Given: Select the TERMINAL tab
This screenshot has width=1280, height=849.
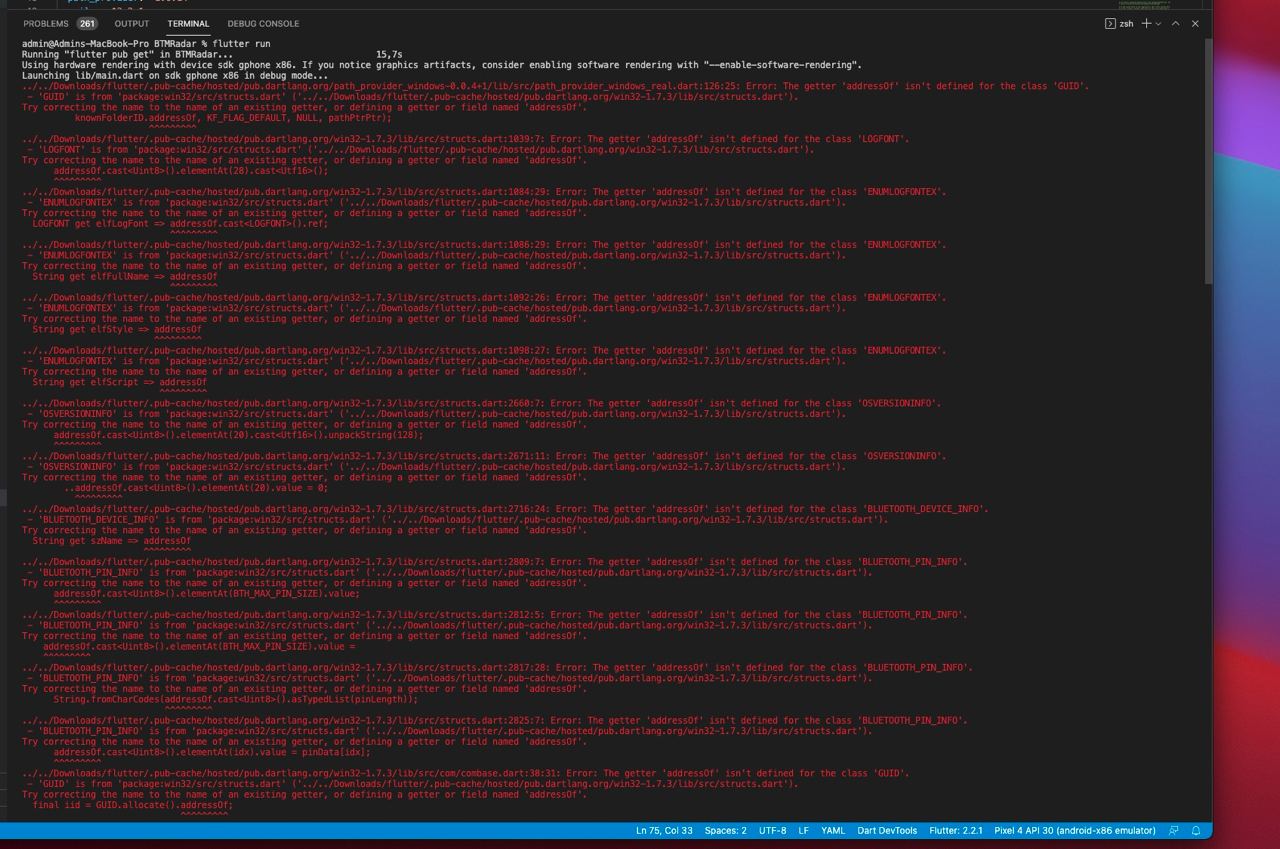Looking at the screenshot, I should tap(188, 23).
